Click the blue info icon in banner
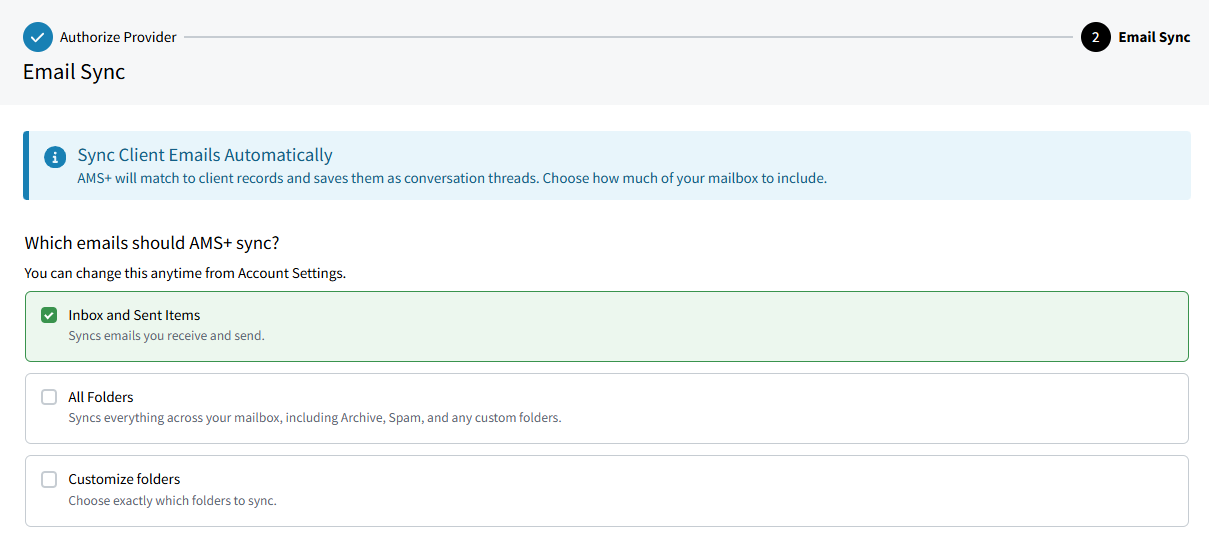 (55, 158)
